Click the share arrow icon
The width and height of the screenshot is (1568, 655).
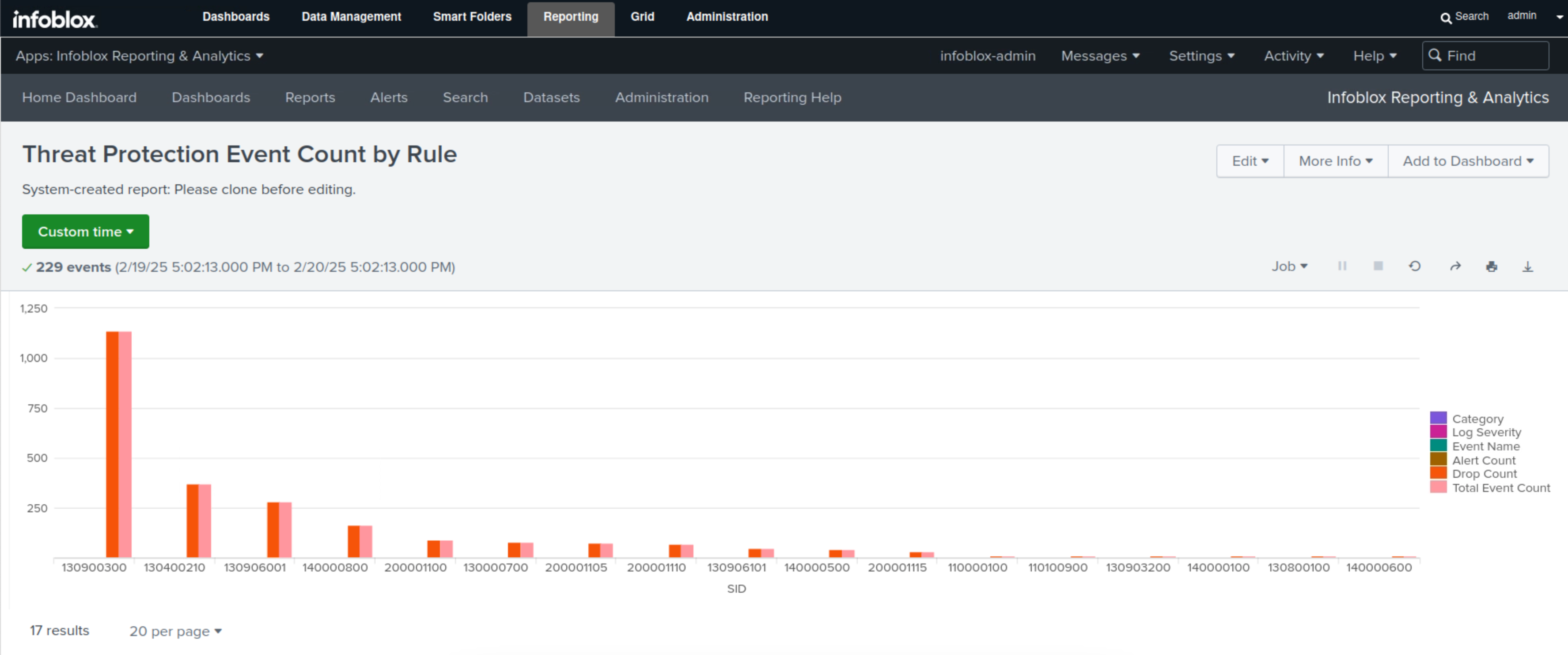pos(1455,266)
